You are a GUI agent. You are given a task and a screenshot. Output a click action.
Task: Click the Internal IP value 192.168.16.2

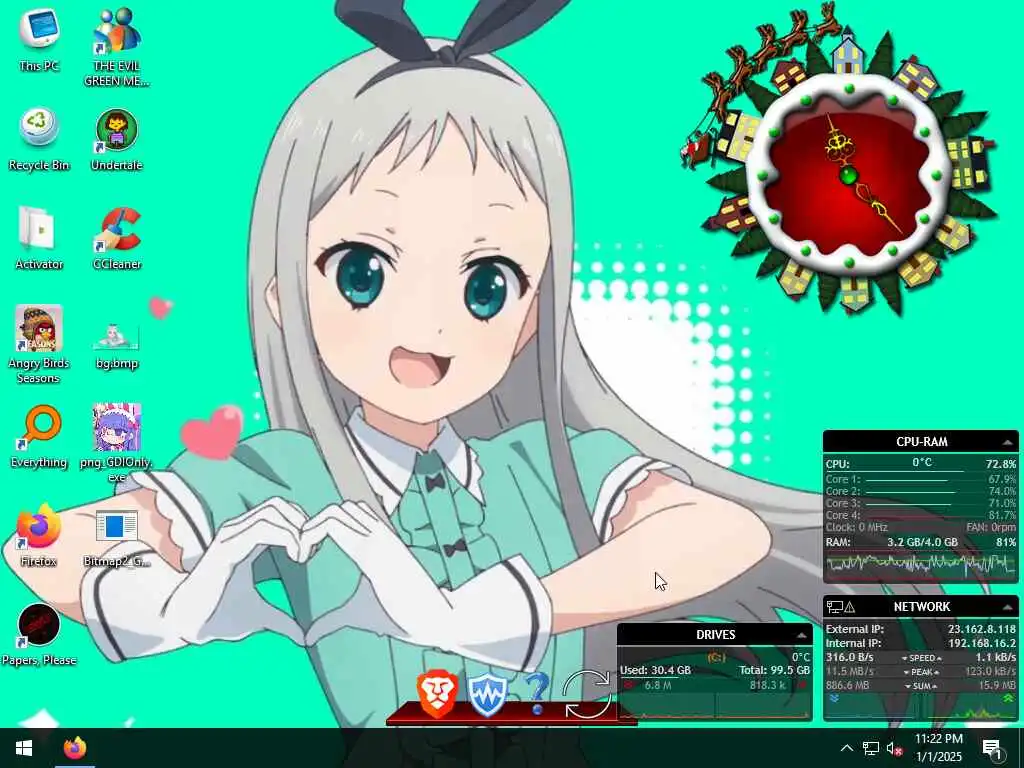tap(982, 643)
